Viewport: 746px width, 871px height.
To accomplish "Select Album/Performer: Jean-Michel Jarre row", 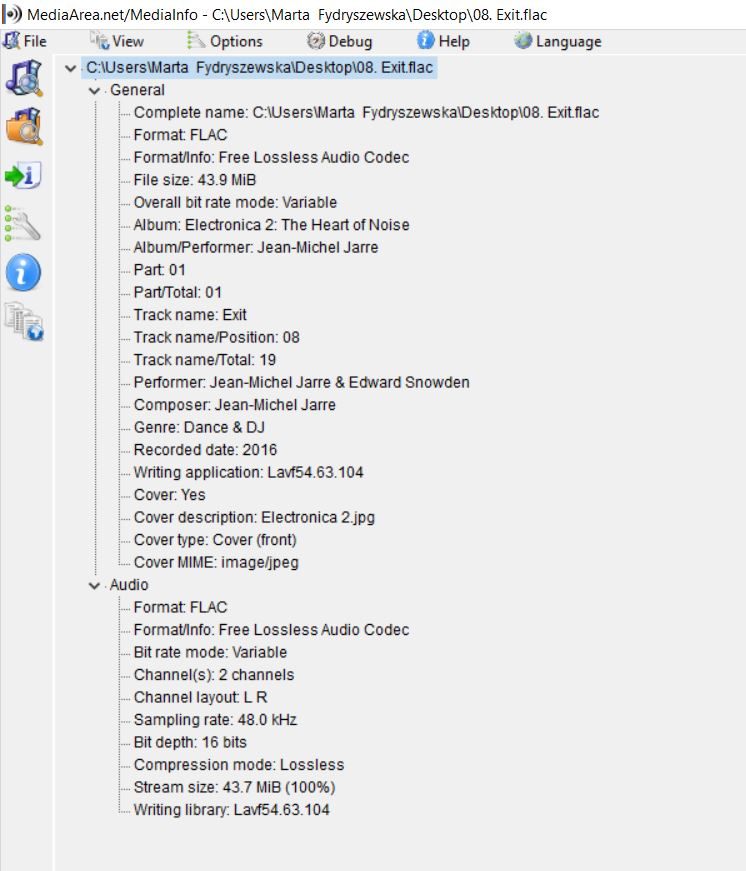I will [x=256, y=247].
